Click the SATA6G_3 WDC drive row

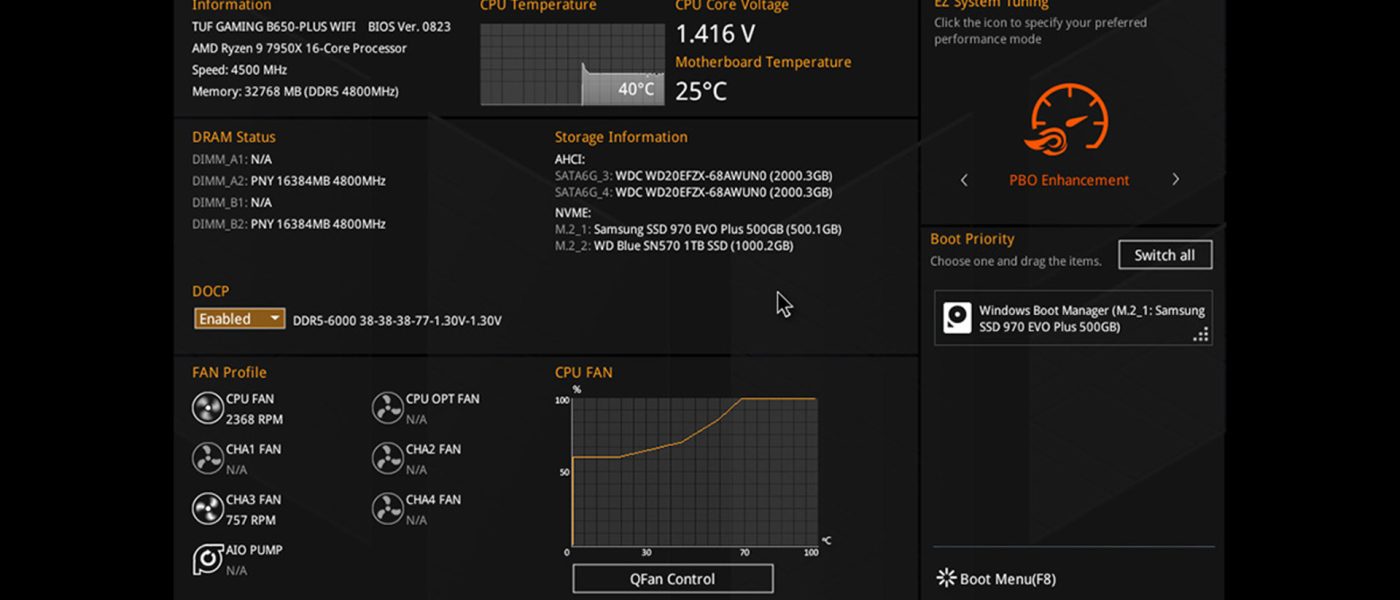tap(694, 176)
